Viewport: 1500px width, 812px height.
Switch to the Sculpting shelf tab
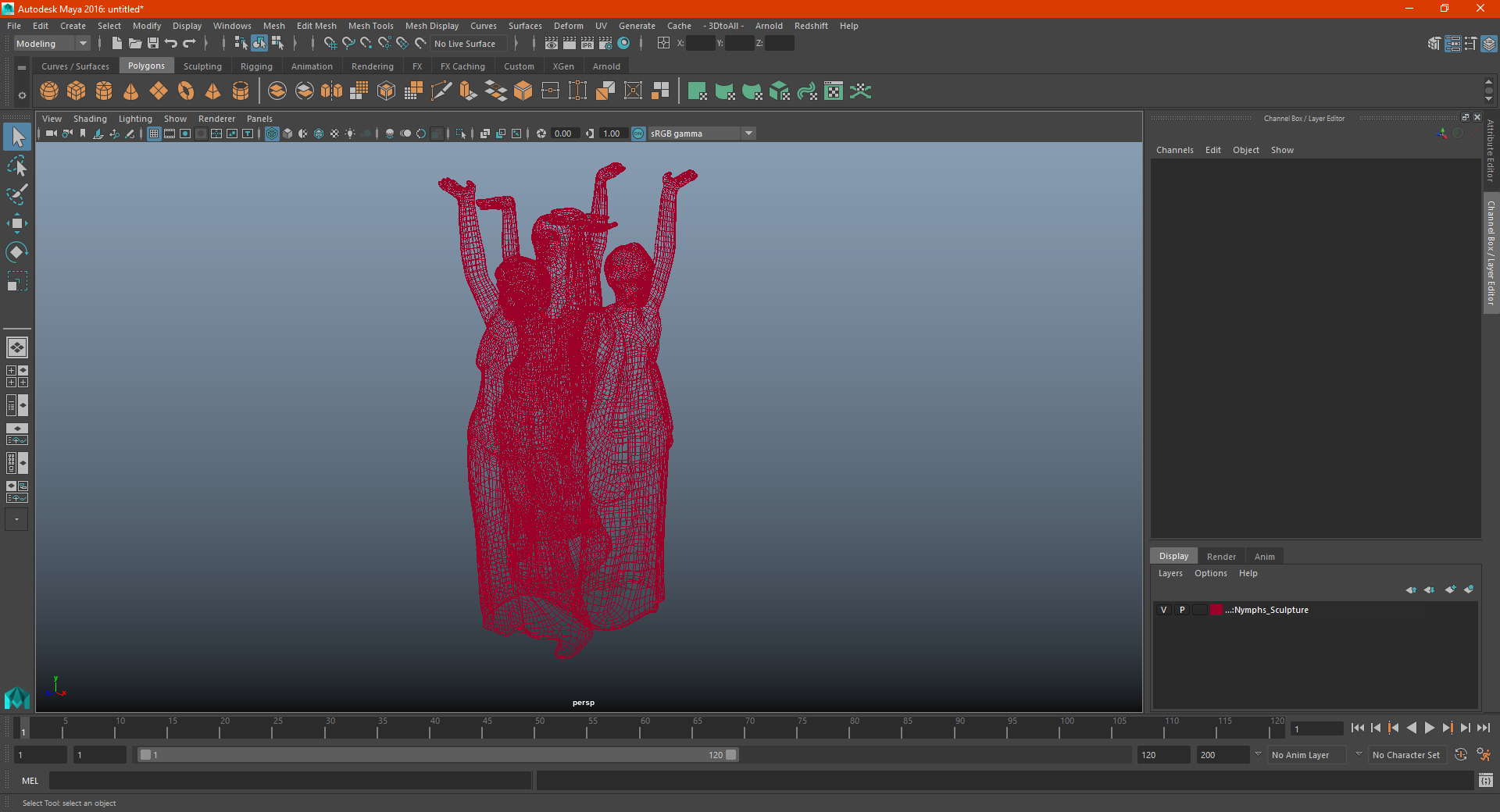click(202, 66)
